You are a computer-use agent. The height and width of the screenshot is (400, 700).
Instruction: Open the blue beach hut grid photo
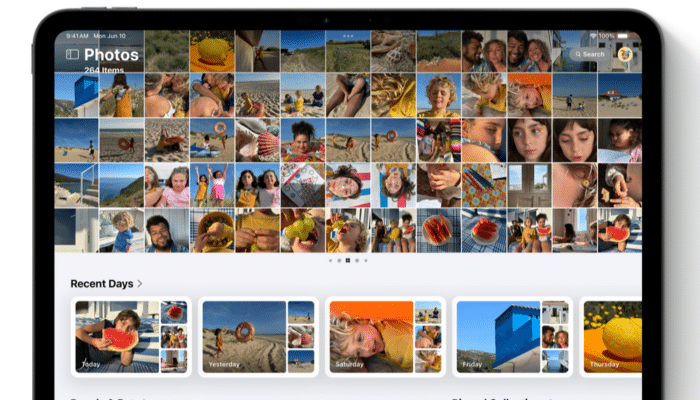pos(76,95)
